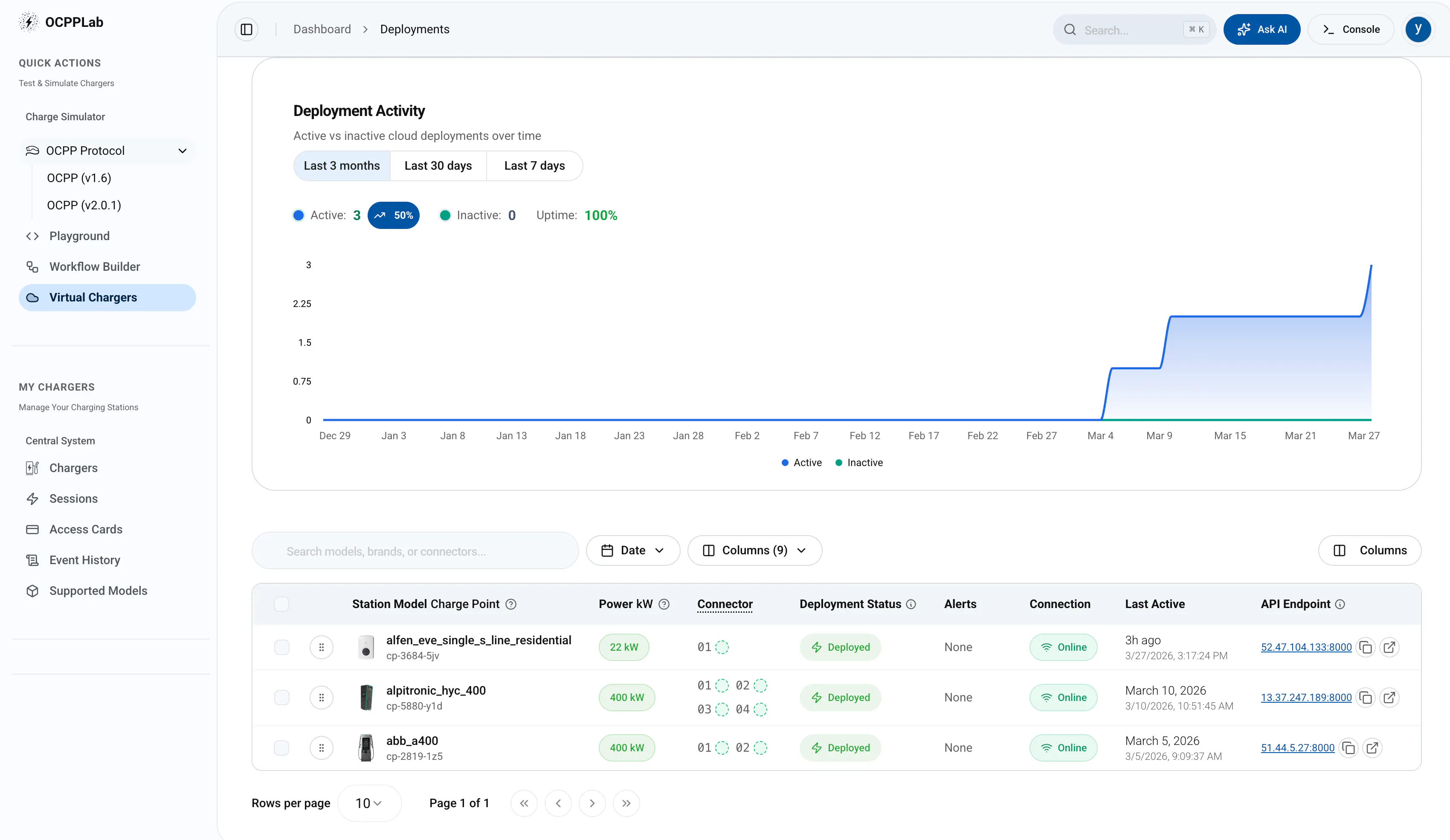Image resolution: width=1450 pixels, height=840 pixels.
Task: Click Dashboard breadcrumb link
Action: [x=322, y=29]
